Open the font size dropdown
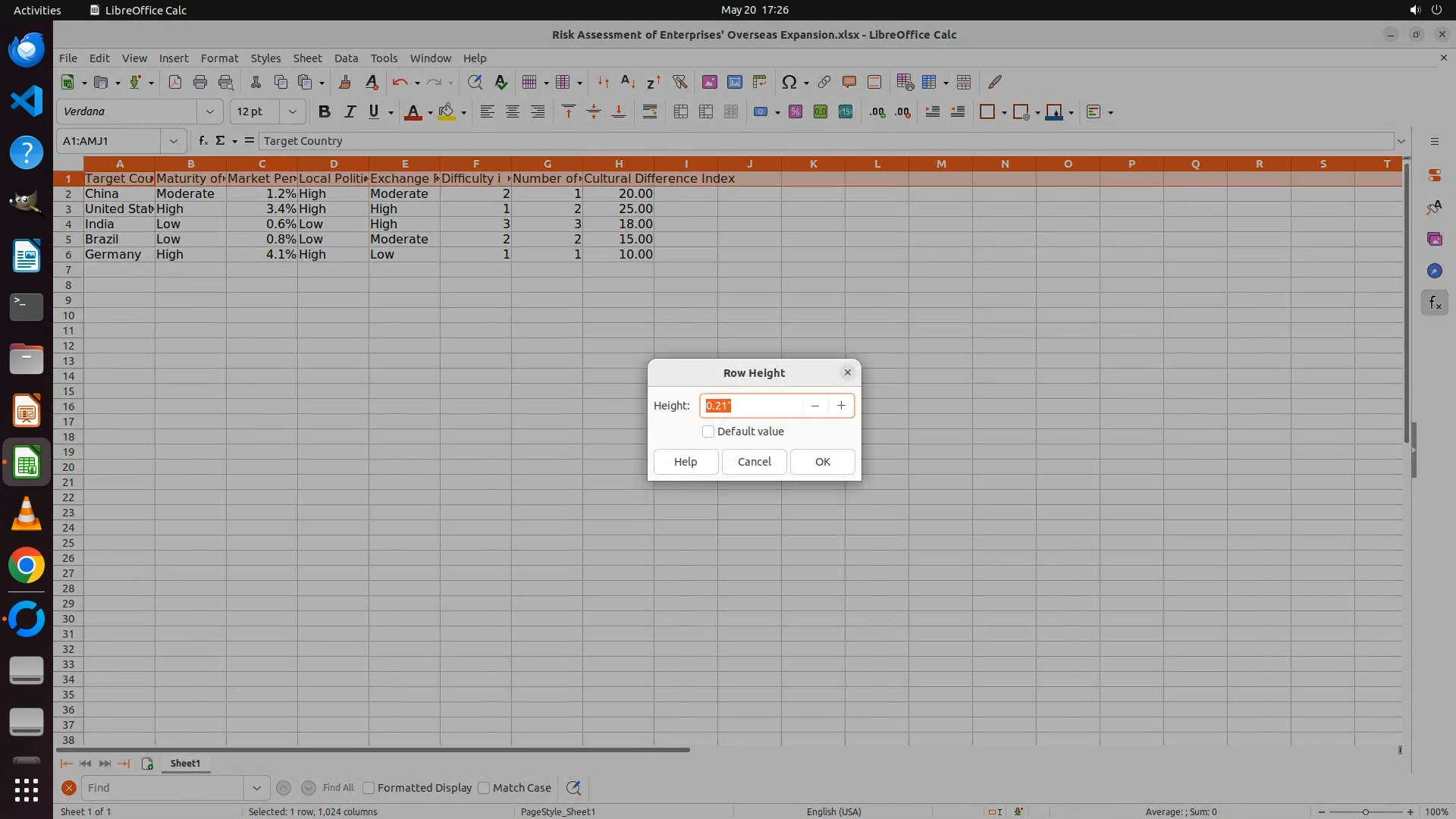The height and width of the screenshot is (819, 1456). 292,112
